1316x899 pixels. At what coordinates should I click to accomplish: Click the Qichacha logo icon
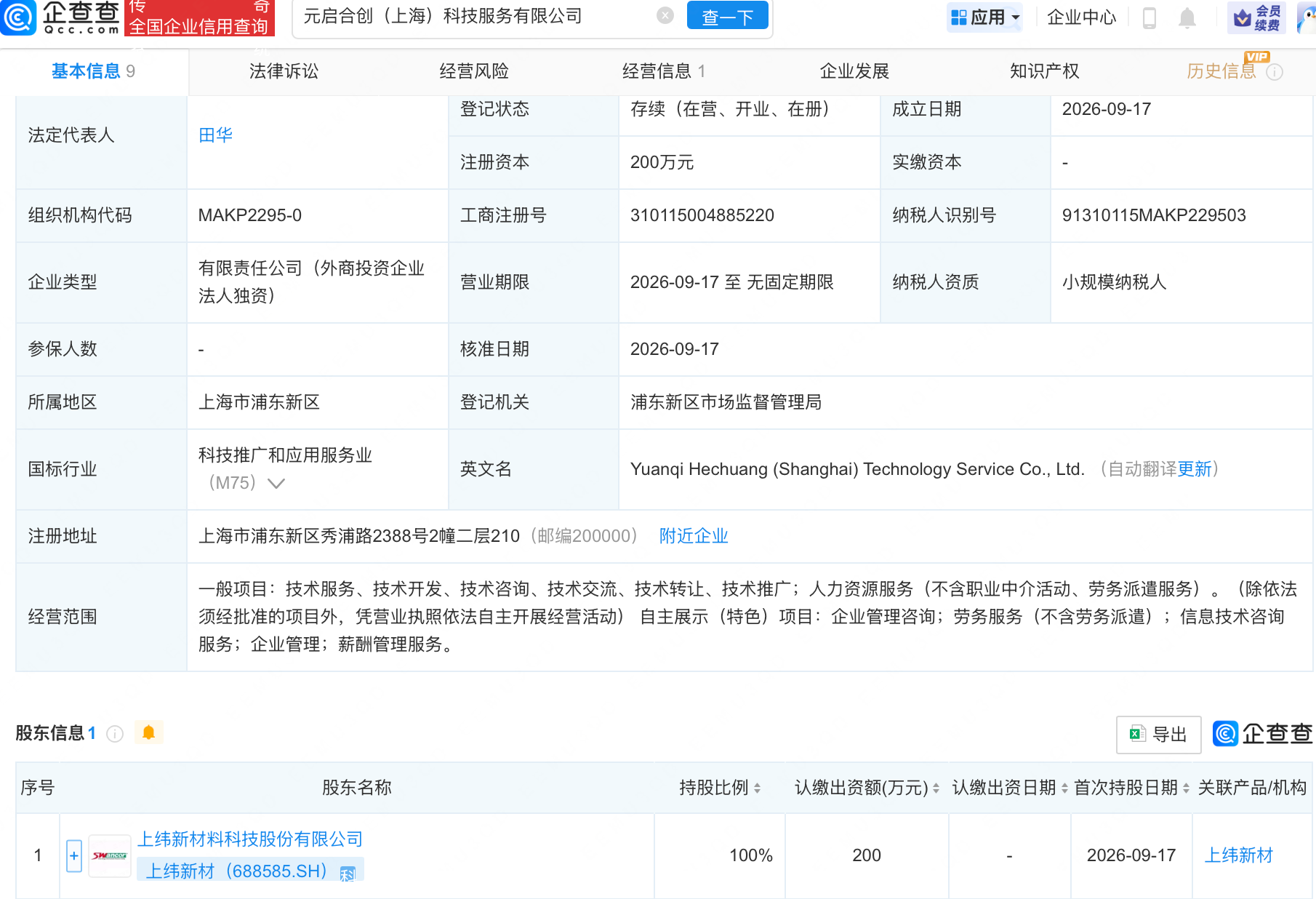pos(18,17)
